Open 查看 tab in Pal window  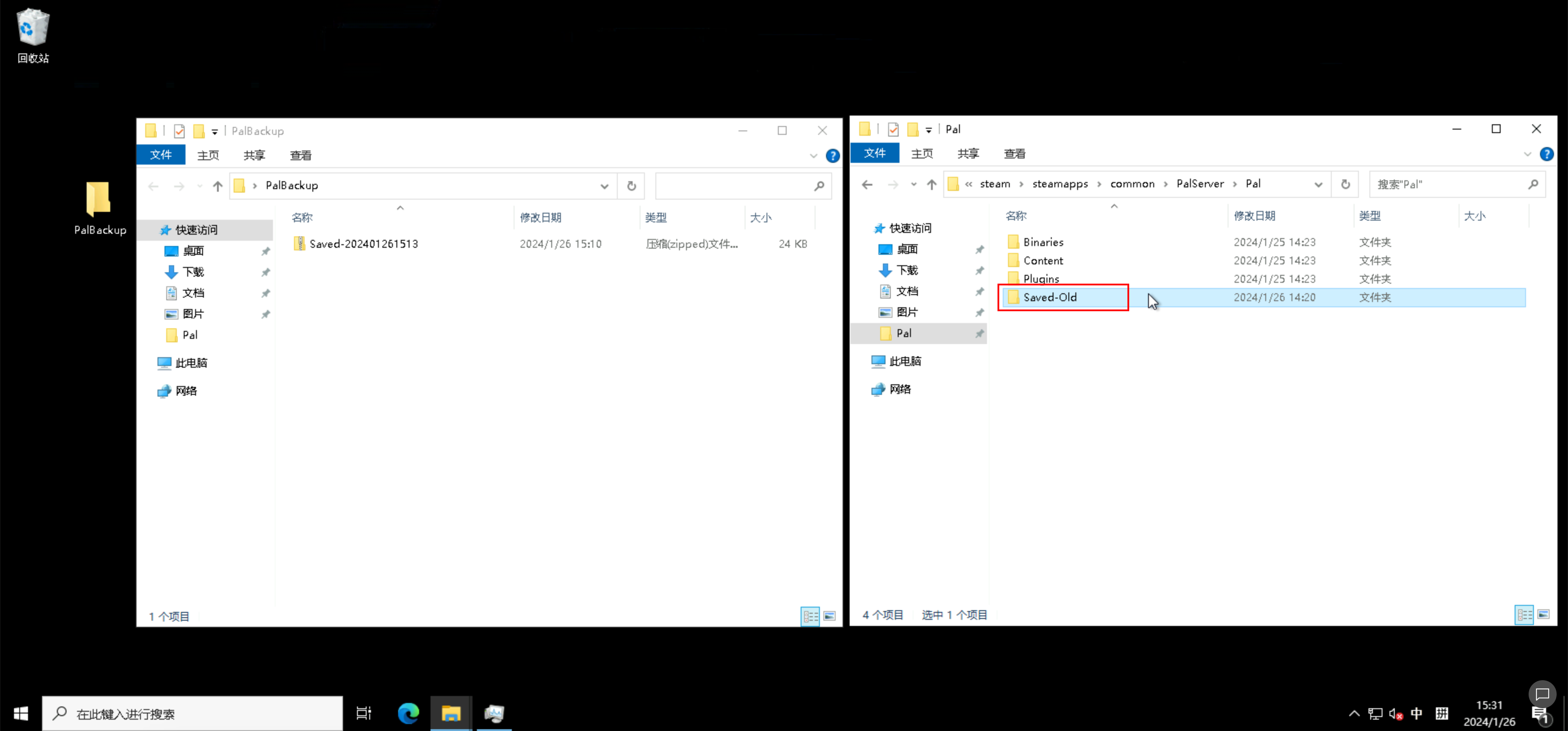coord(1014,154)
